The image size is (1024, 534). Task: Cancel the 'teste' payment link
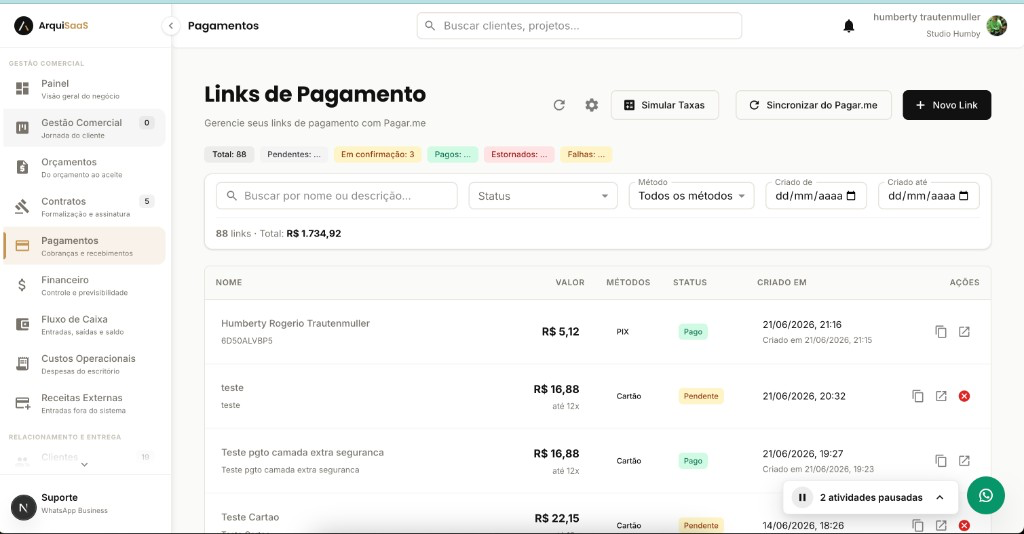(x=964, y=396)
